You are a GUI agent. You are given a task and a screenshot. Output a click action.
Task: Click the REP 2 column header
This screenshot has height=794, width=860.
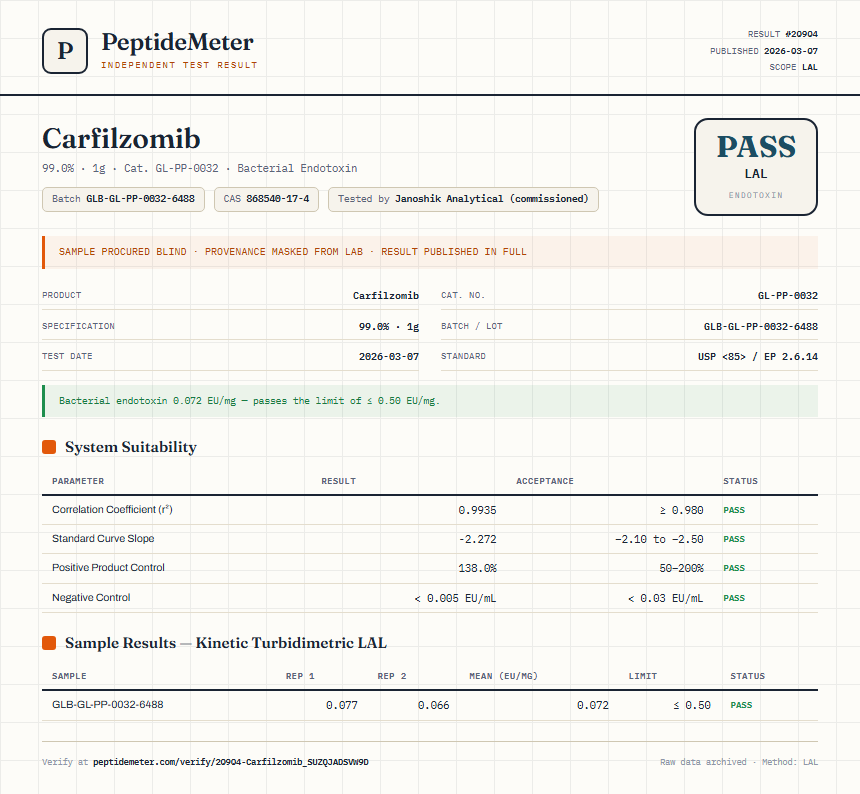[x=392, y=676]
